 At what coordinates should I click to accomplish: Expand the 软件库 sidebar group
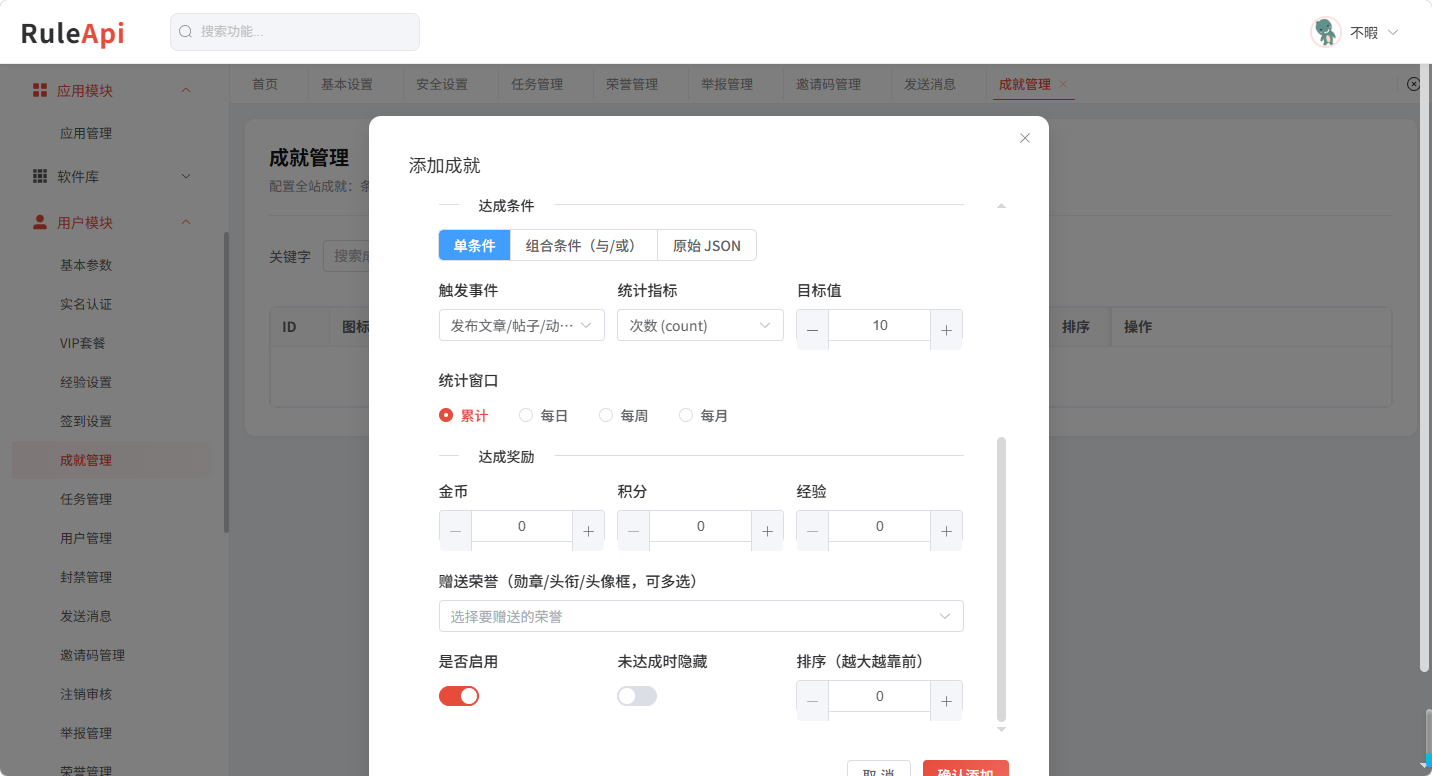(185, 176)
